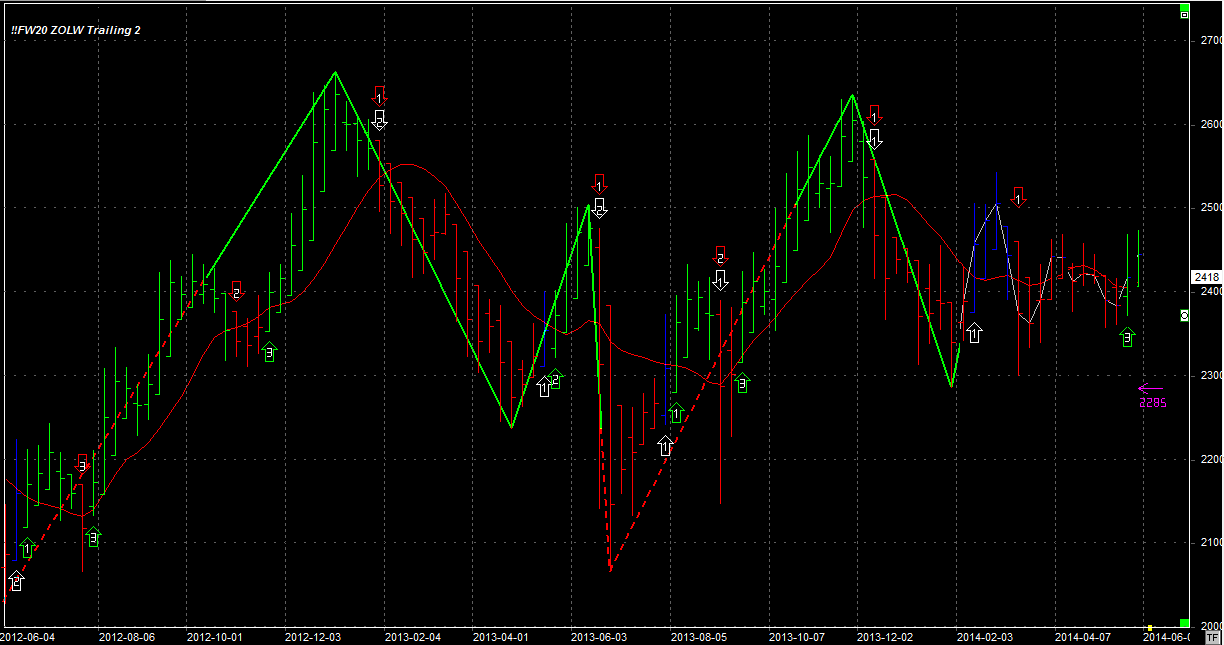
Task: Select the white up arrow near 2014-02-03
Action: [974, 332]
